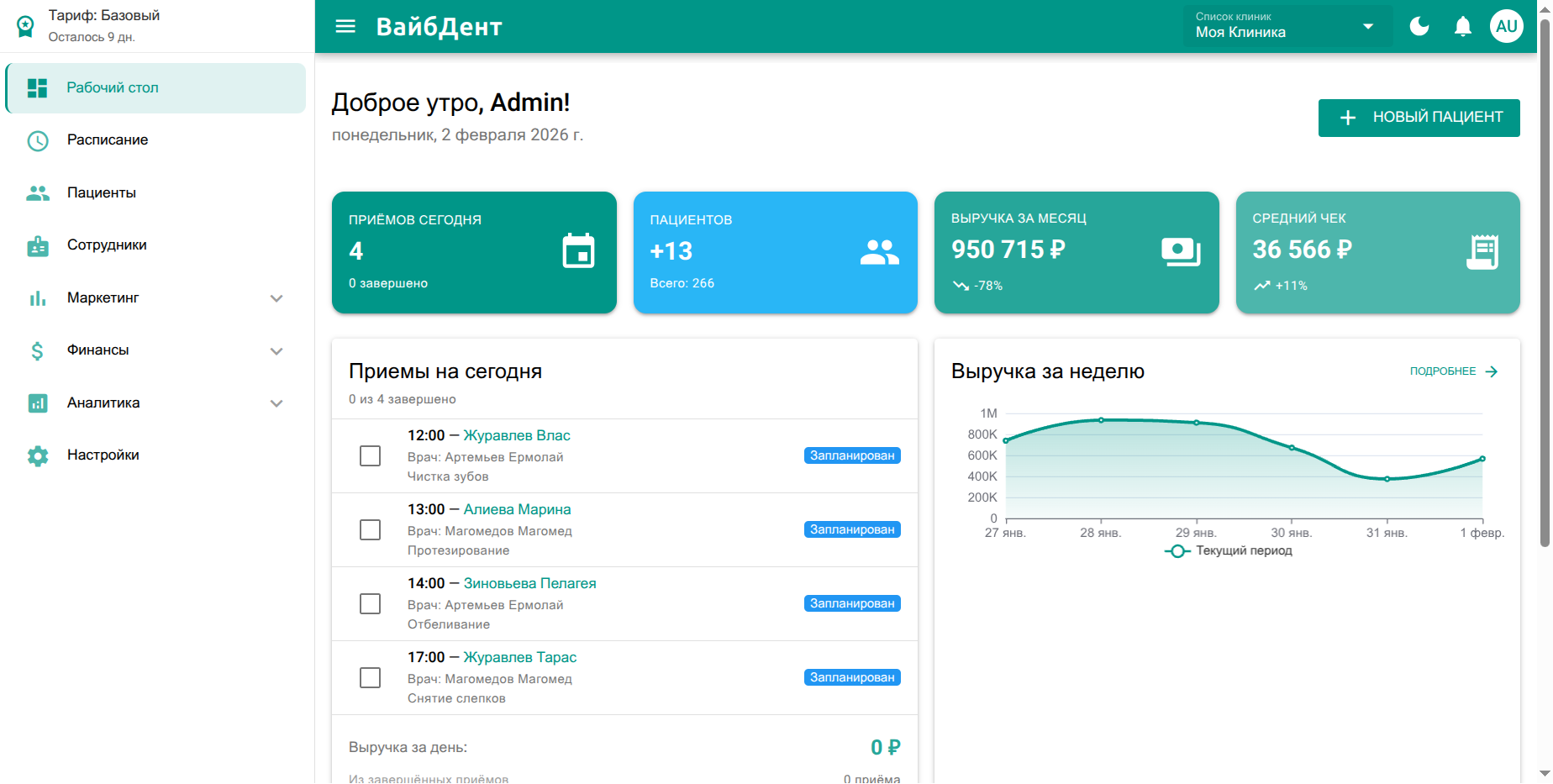Open Сотрудники via the briefcase icon
The height and width of the screenshot is (784, 1553).
[x=37, y=245]
